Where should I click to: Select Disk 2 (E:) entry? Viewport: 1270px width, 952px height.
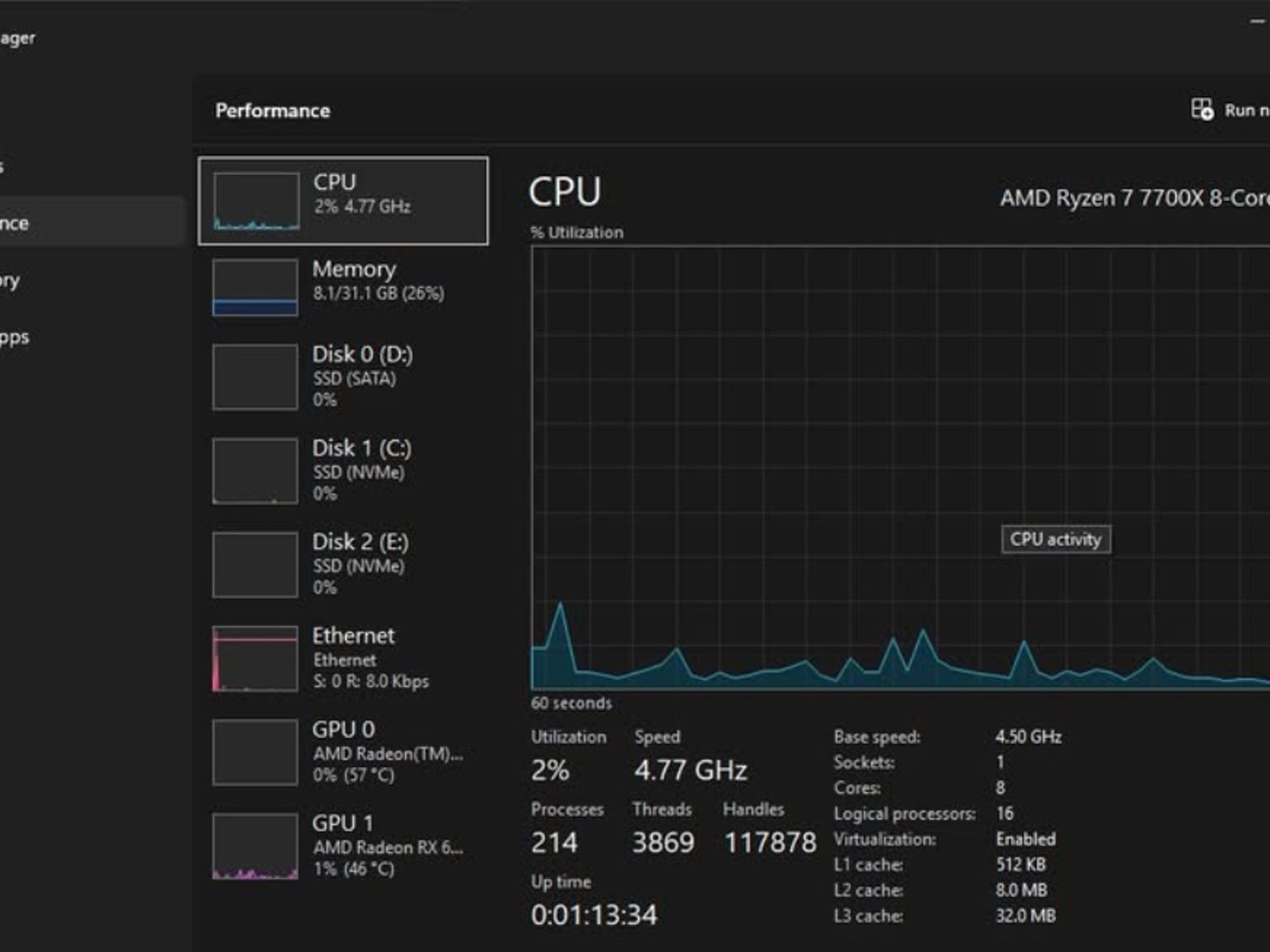pos(343,564)
